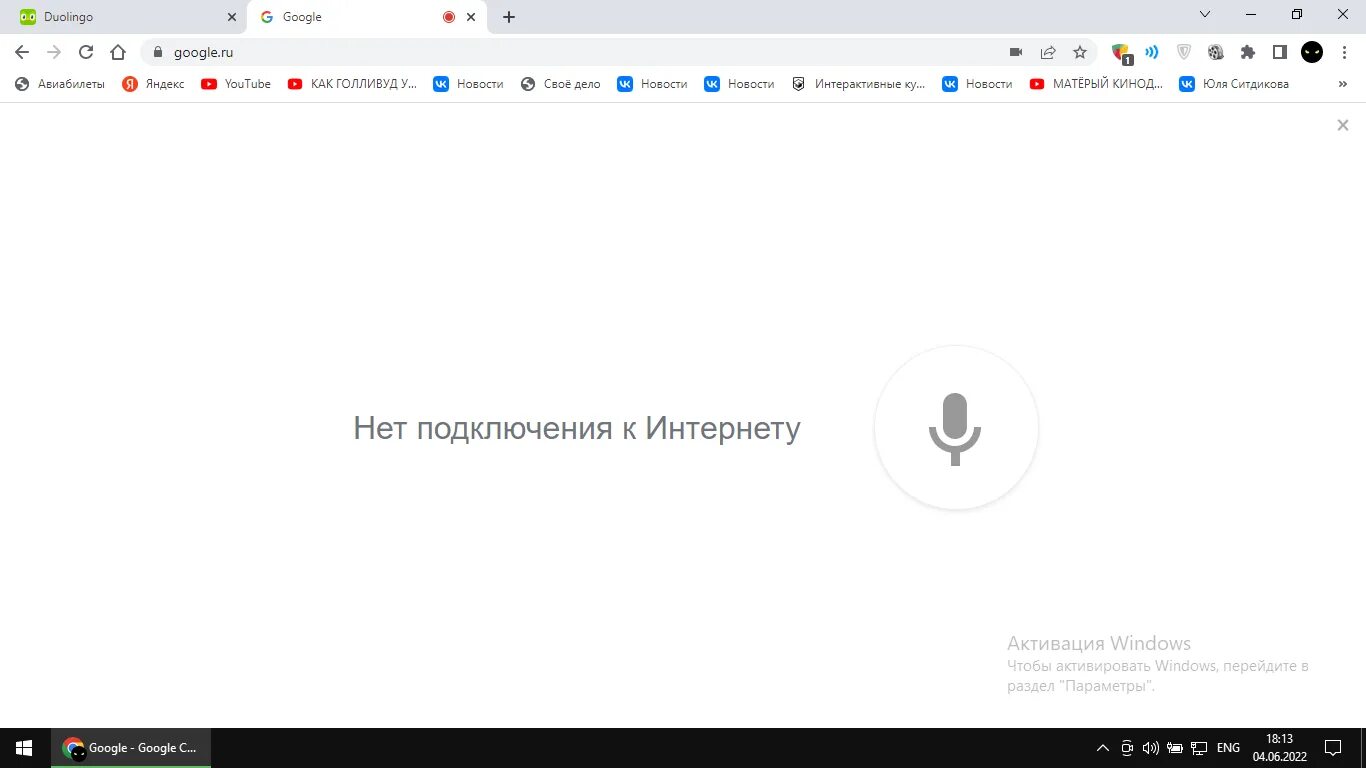Viewport: 1366px width, 768px height.
Task: Mute or unmute system volume in tray
Action: (x=1150, y=747)
